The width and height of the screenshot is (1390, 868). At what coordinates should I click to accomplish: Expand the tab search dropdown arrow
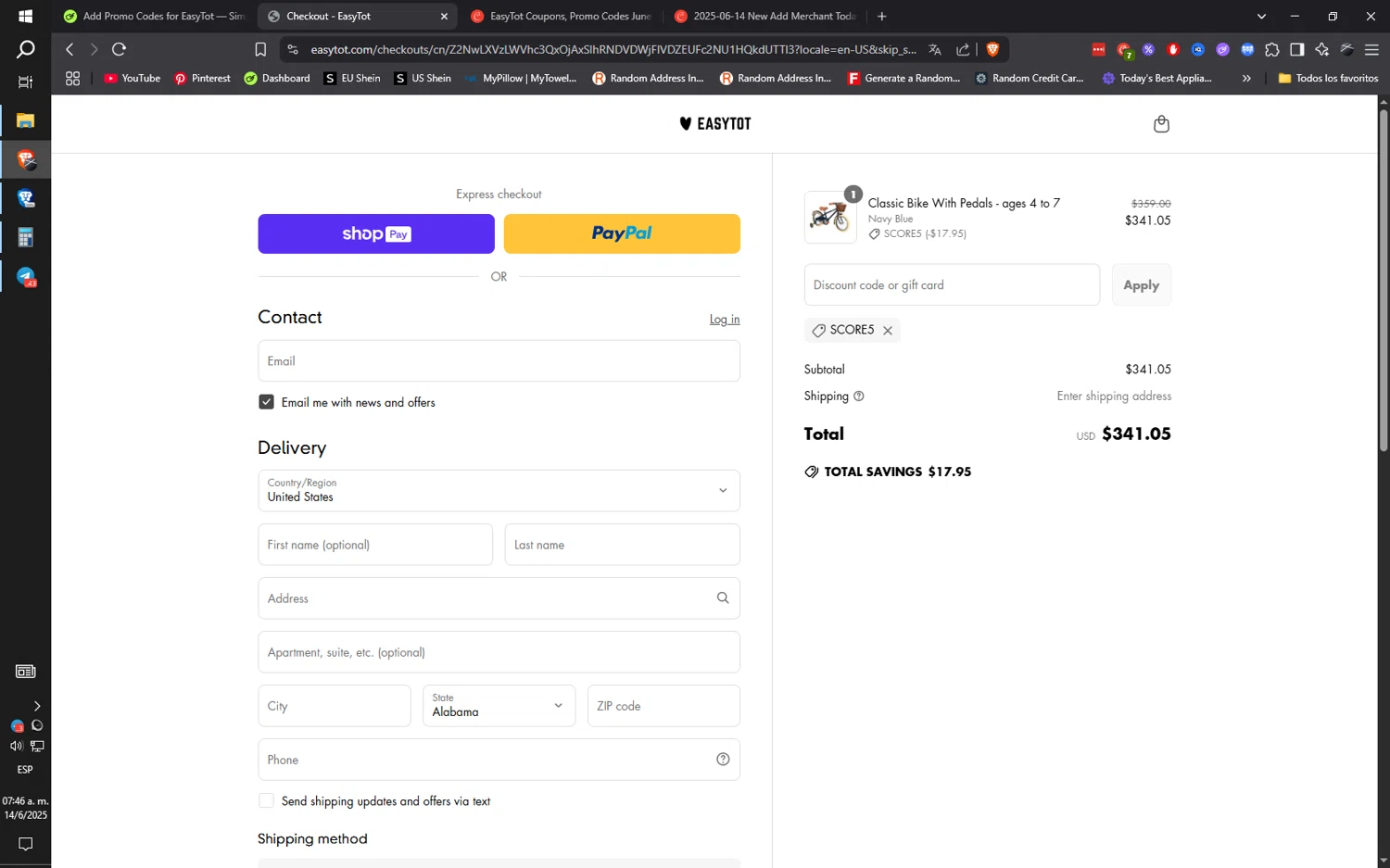click(1261, 16)
